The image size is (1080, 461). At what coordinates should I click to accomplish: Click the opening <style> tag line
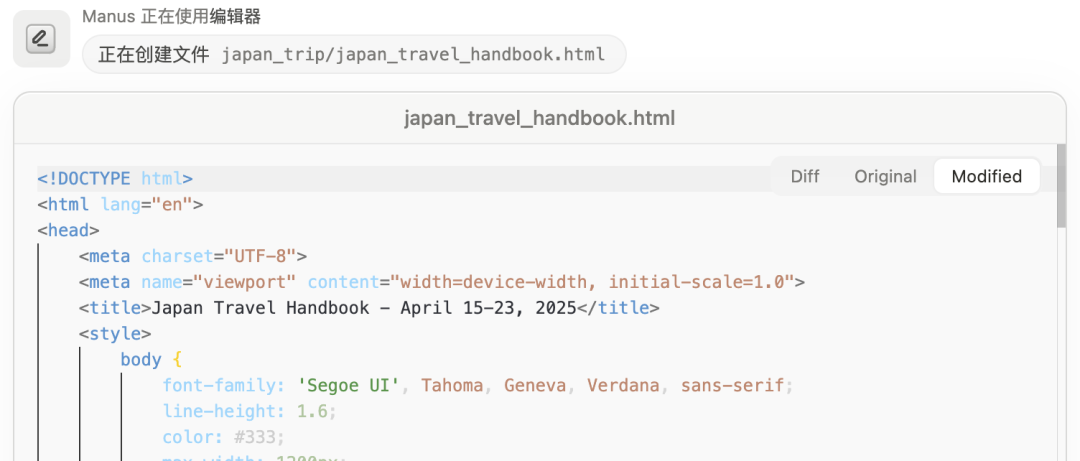(115, 334)
